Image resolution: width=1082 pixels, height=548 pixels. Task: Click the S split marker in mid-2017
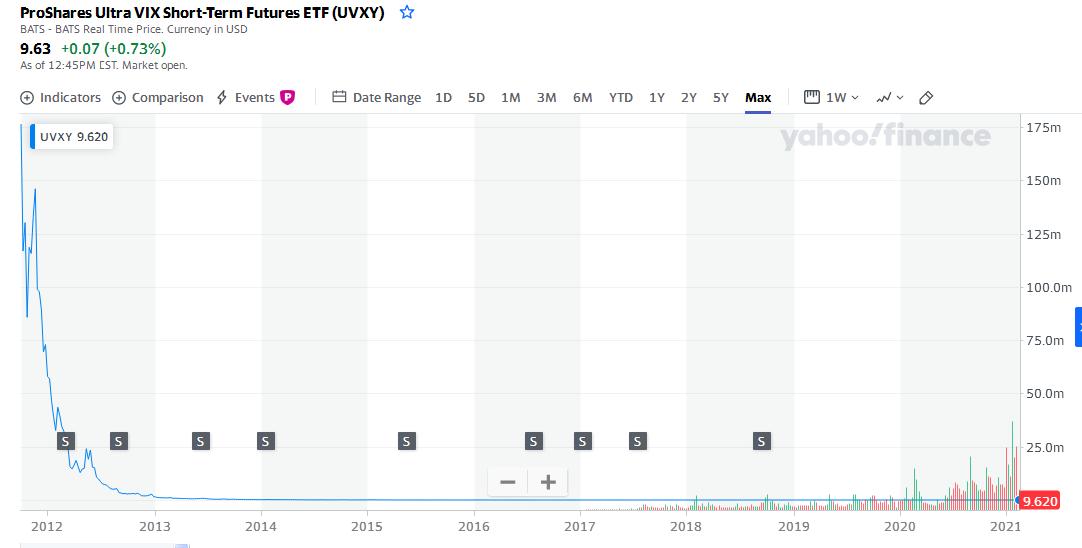pos(638,441)
